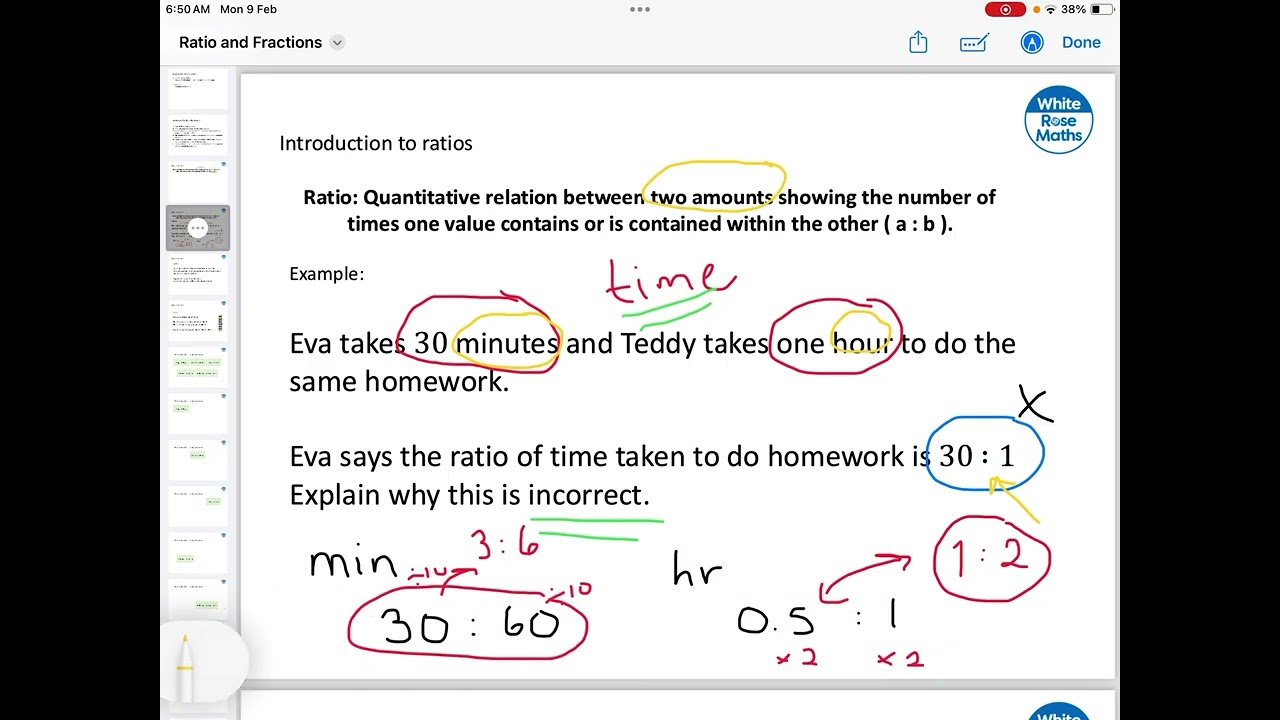
Task: Tap the orange microphone indicator dot
Action: coord(1036,10)
